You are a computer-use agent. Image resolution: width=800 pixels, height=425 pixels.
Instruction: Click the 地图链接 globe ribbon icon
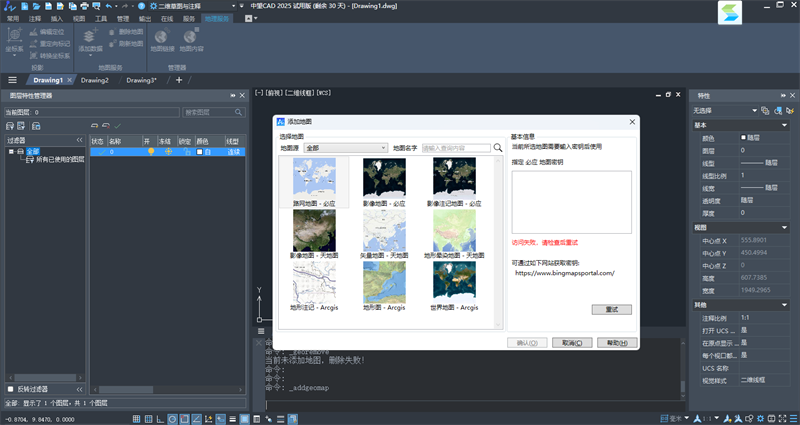pos(162,40)
